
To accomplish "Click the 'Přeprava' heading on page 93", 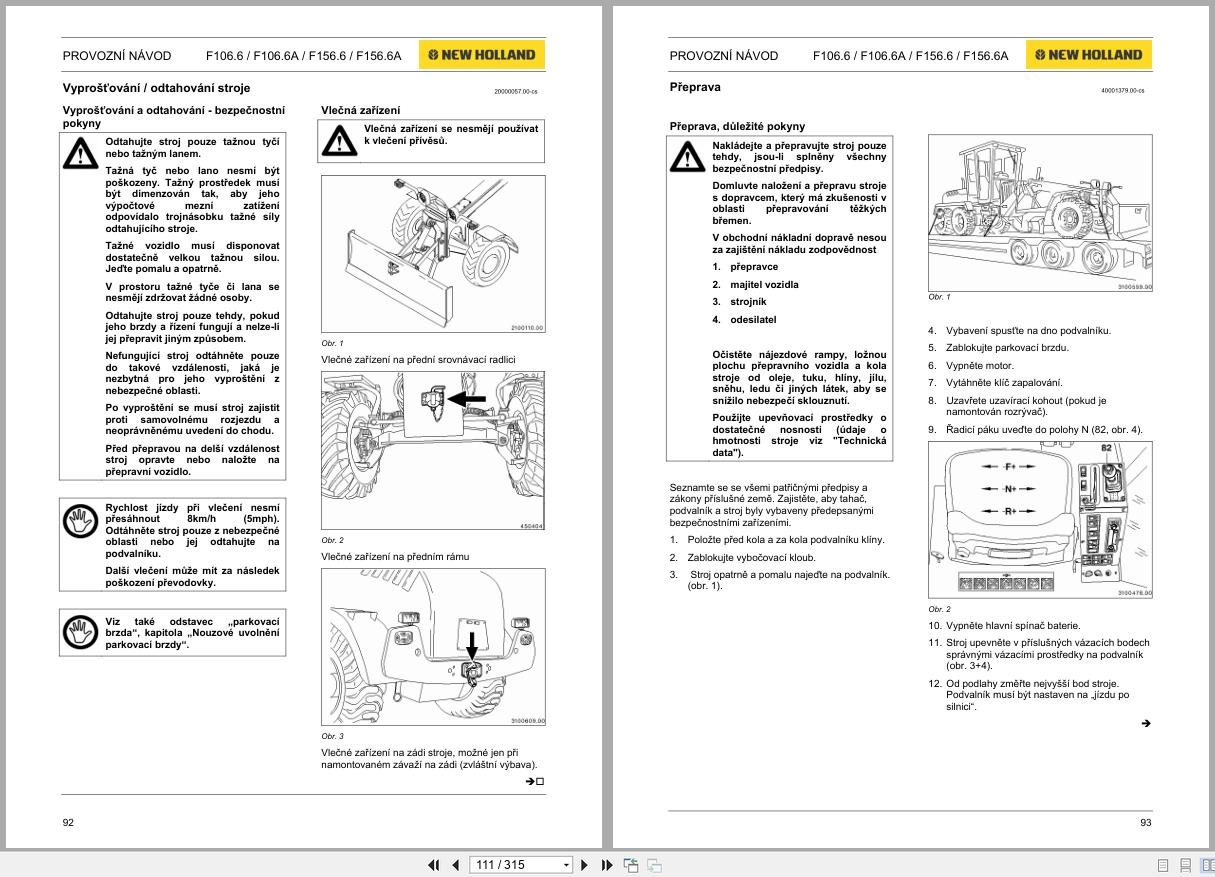I will pos(695,88).
